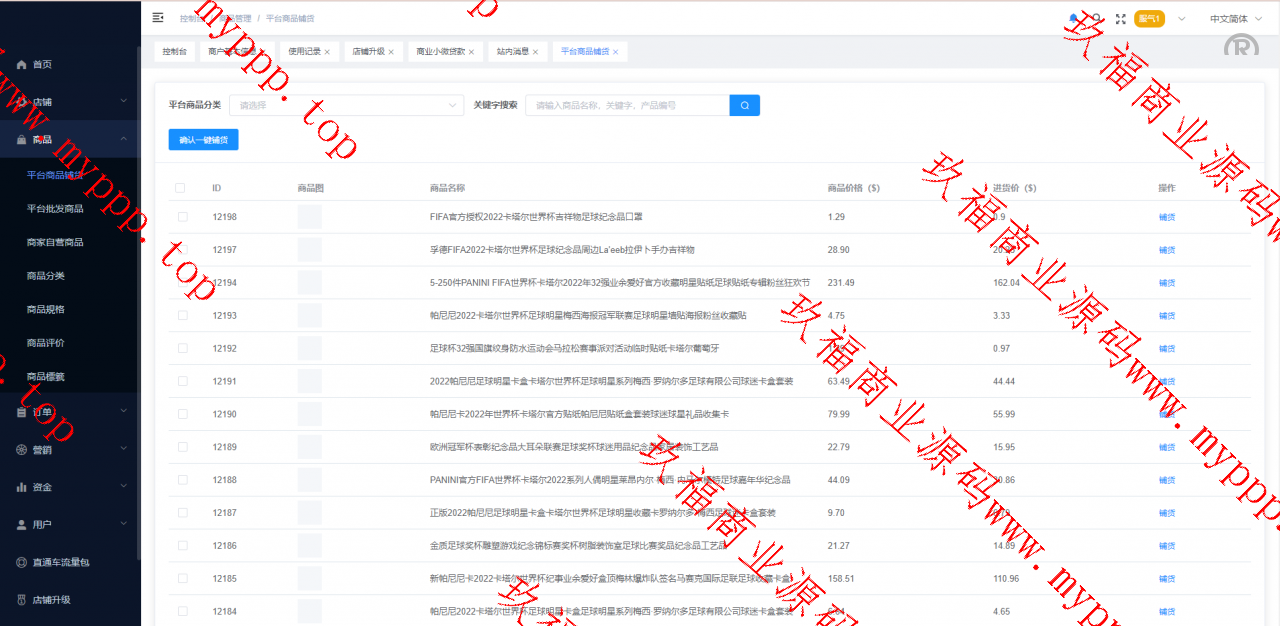The image size is (1280, 626).
Task: Close the 站内消息 tab
Action: [x=535, y=52]
